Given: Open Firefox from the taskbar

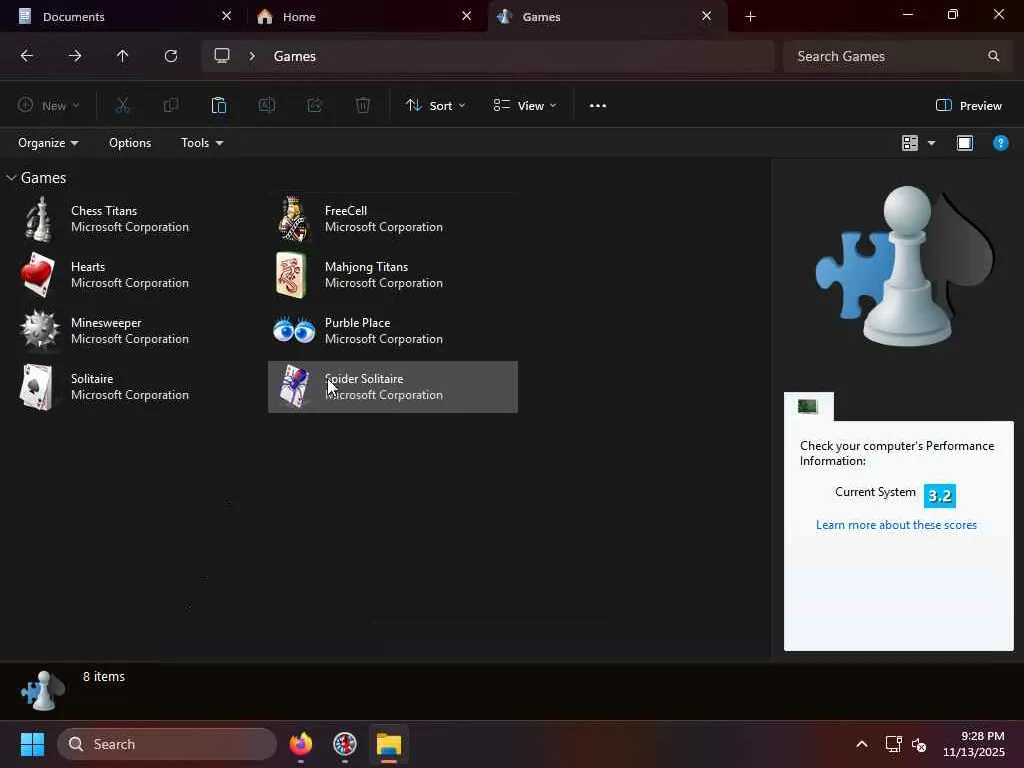Looking at the screenshot, I should click(x=300, y=744).
